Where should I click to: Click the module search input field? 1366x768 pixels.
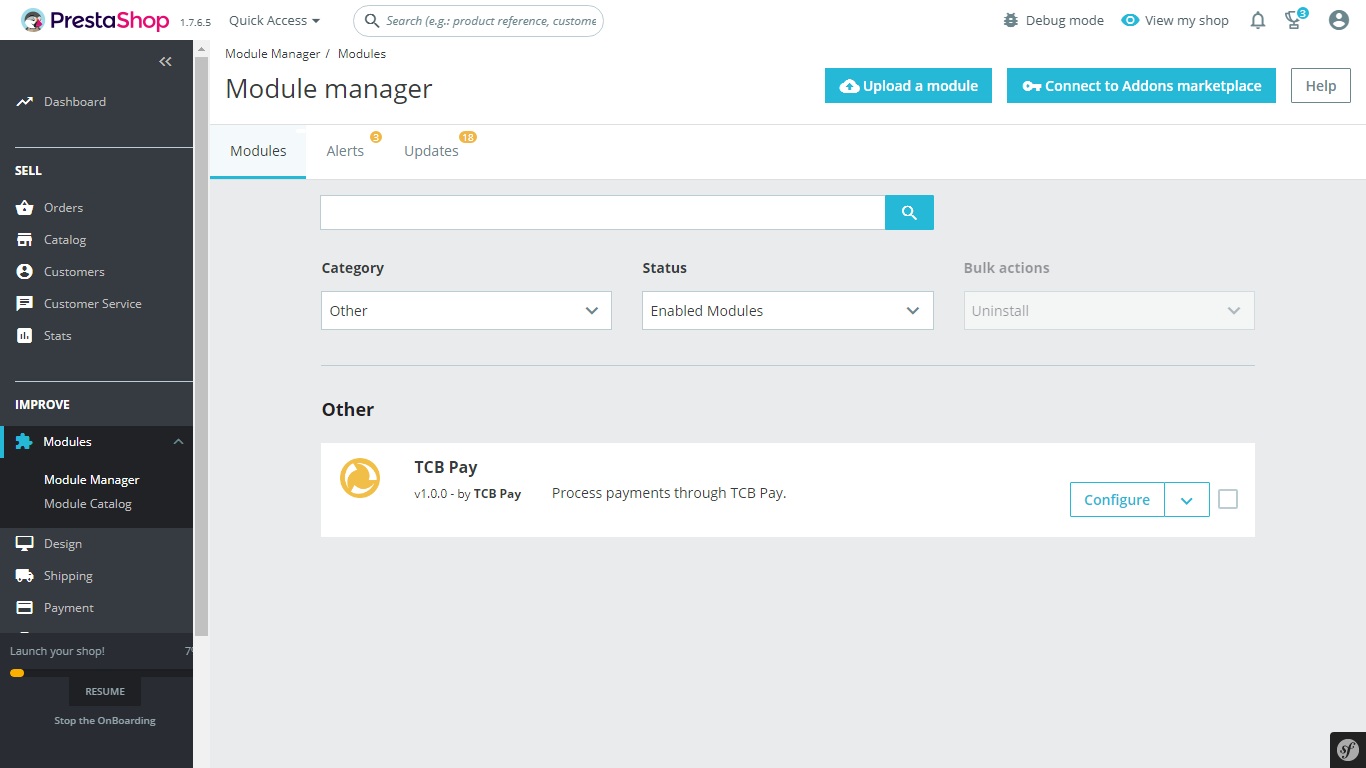(603, 212)
